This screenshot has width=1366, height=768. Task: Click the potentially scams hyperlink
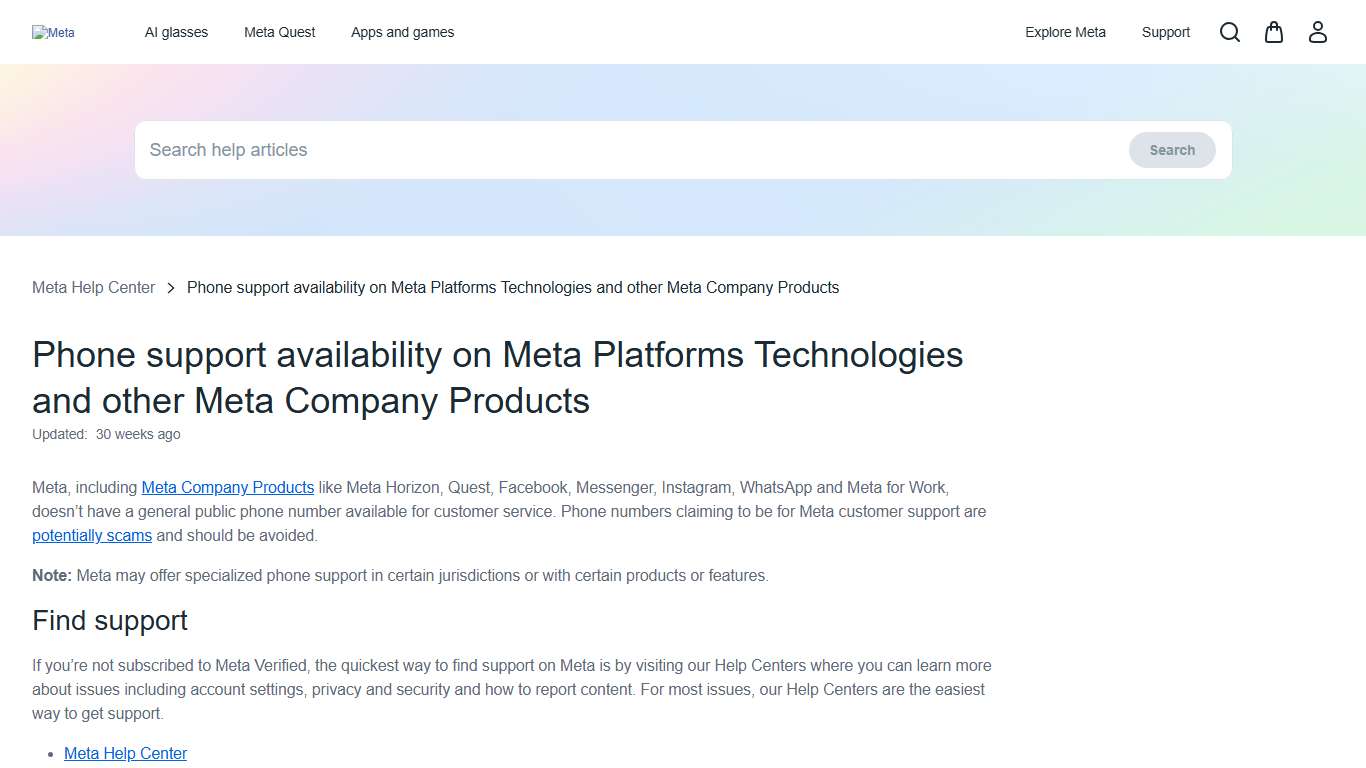(91, 535)
